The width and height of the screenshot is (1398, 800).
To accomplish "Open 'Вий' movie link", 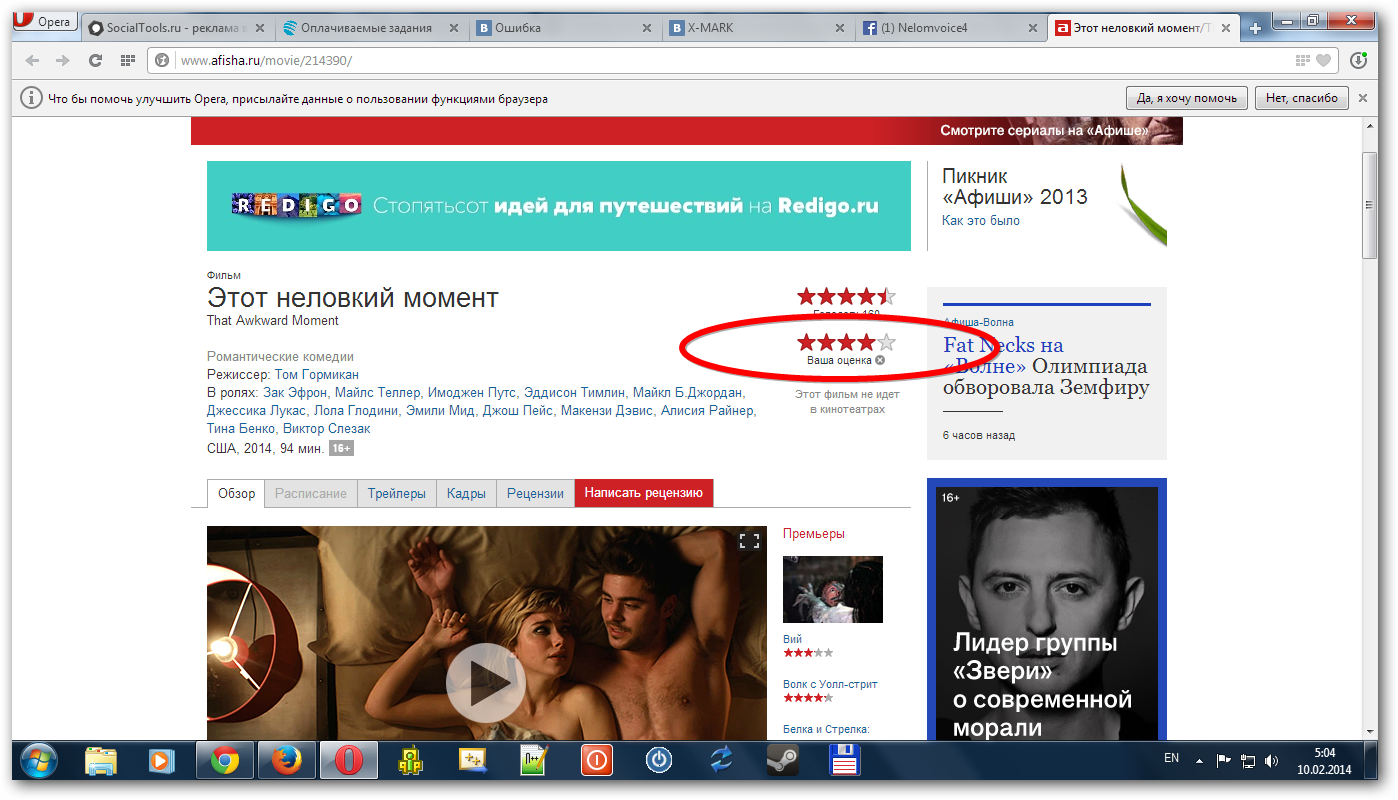I will point(792,639).
